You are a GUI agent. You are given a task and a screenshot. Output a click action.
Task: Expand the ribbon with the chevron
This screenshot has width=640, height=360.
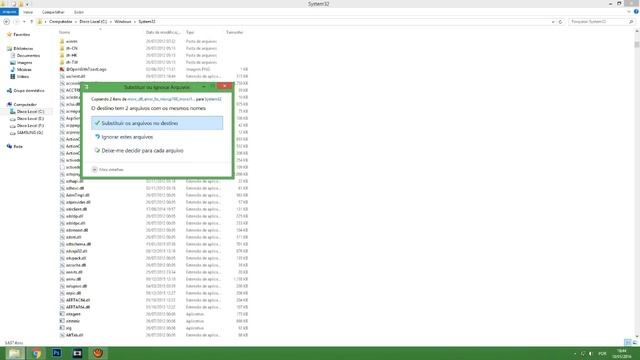click(x=629, y=12)
